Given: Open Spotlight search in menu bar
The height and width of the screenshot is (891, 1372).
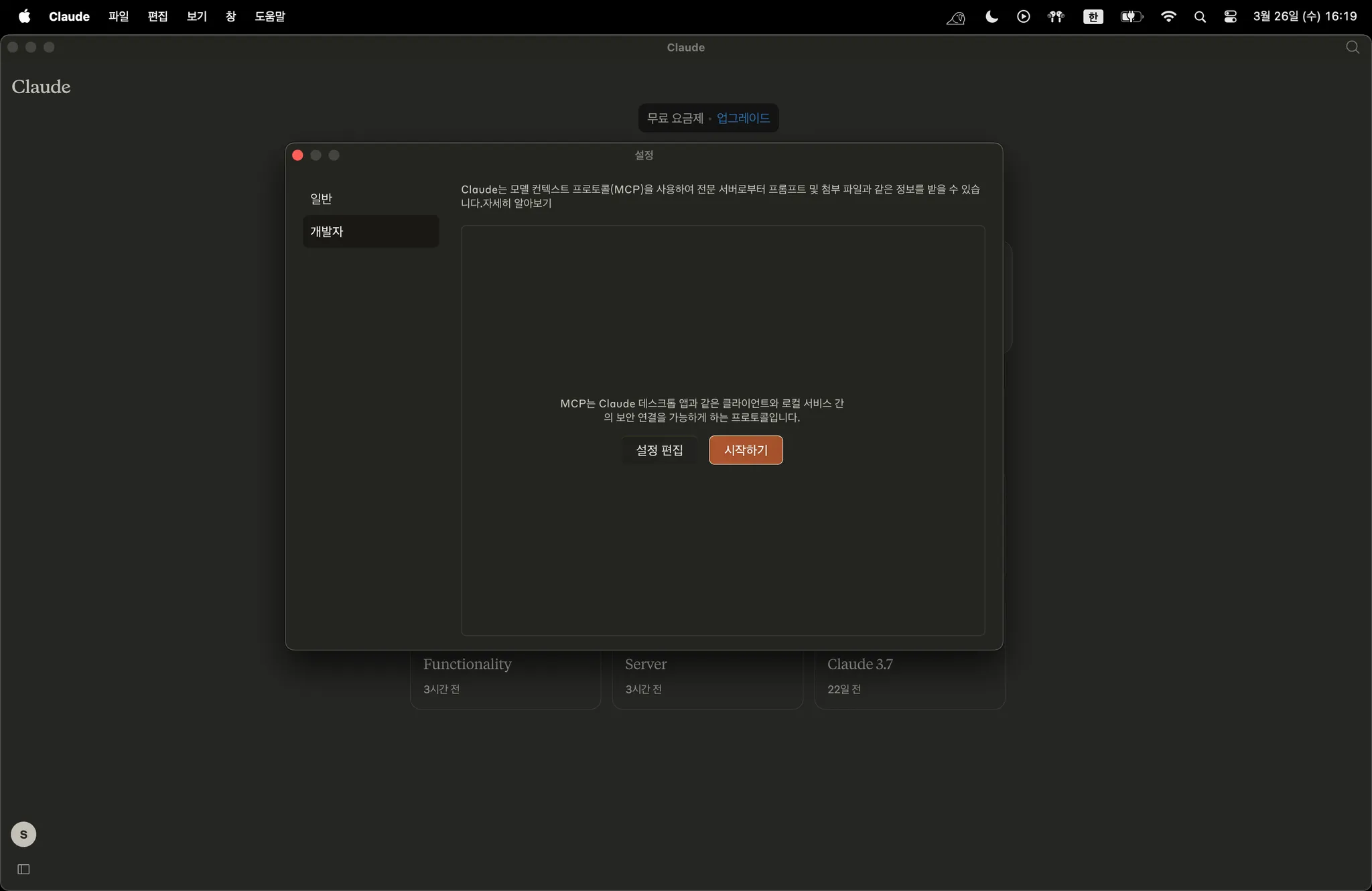Looking at the screenshot, I should click(1200, 17).
